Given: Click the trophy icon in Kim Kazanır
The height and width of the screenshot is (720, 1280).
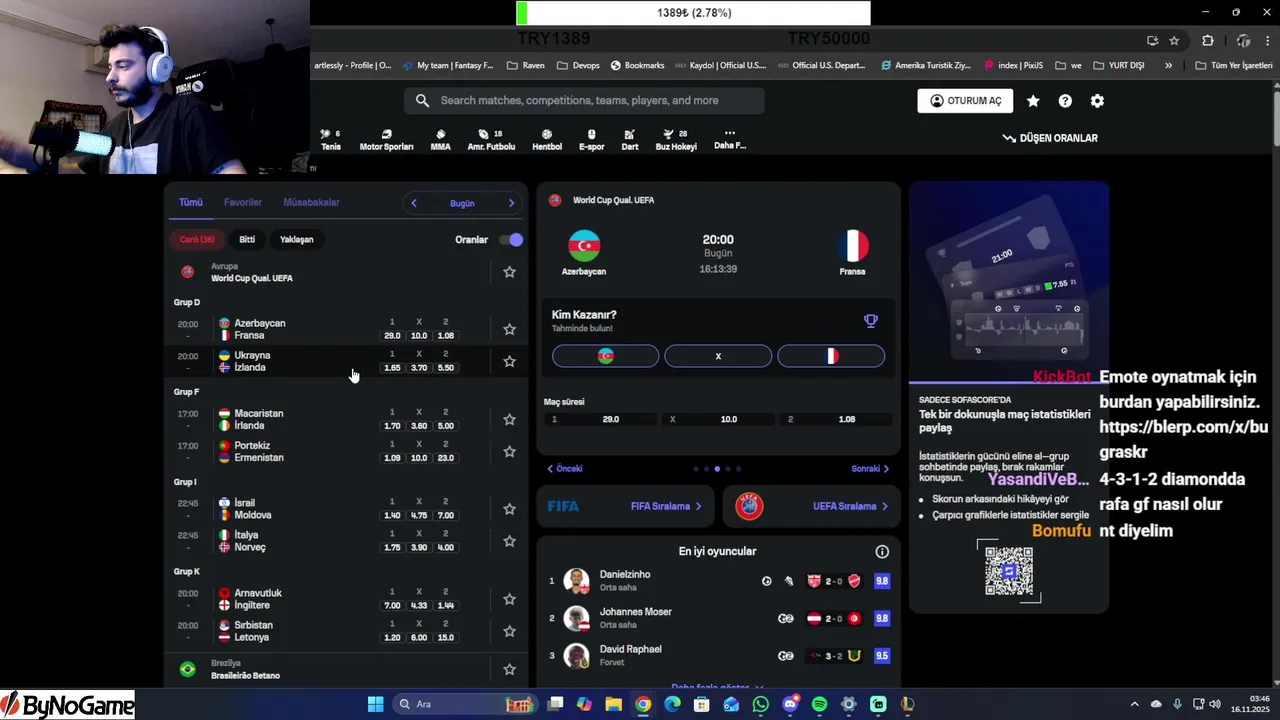Looking at the screenshot, I should coord(871,321).
